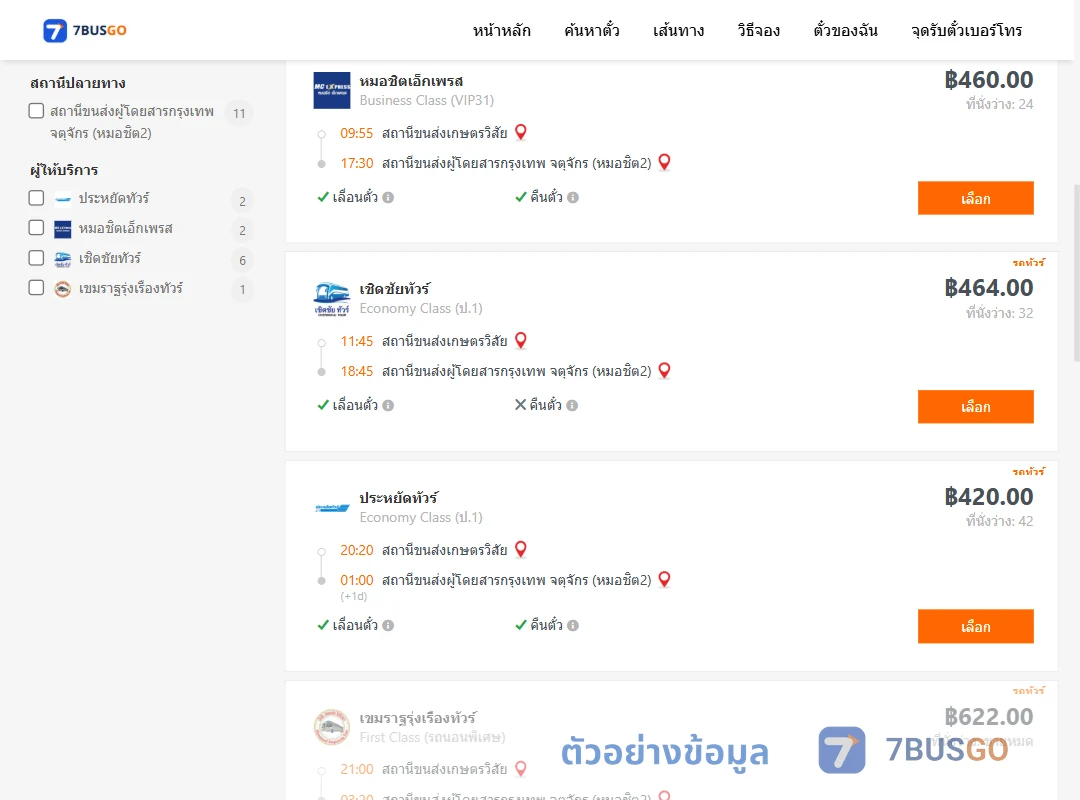
Task: Open map pin for 09:55 departure station
Action: (x=521, y=132)
